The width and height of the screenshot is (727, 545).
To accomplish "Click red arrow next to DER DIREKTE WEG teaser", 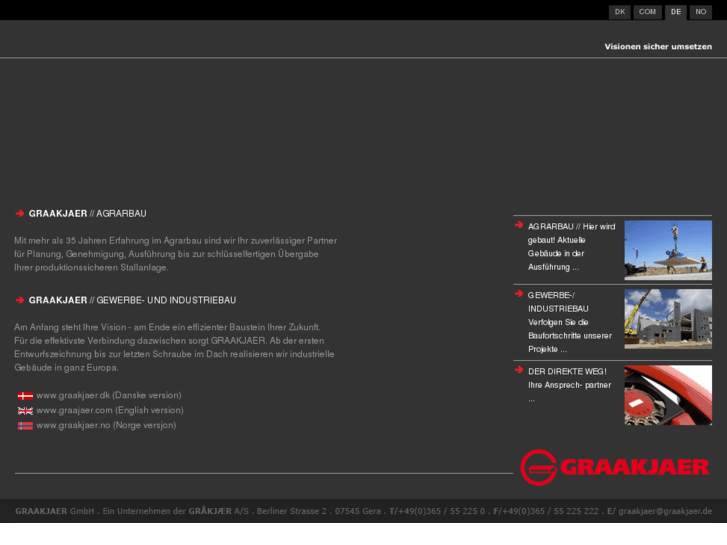I will 519,370.
